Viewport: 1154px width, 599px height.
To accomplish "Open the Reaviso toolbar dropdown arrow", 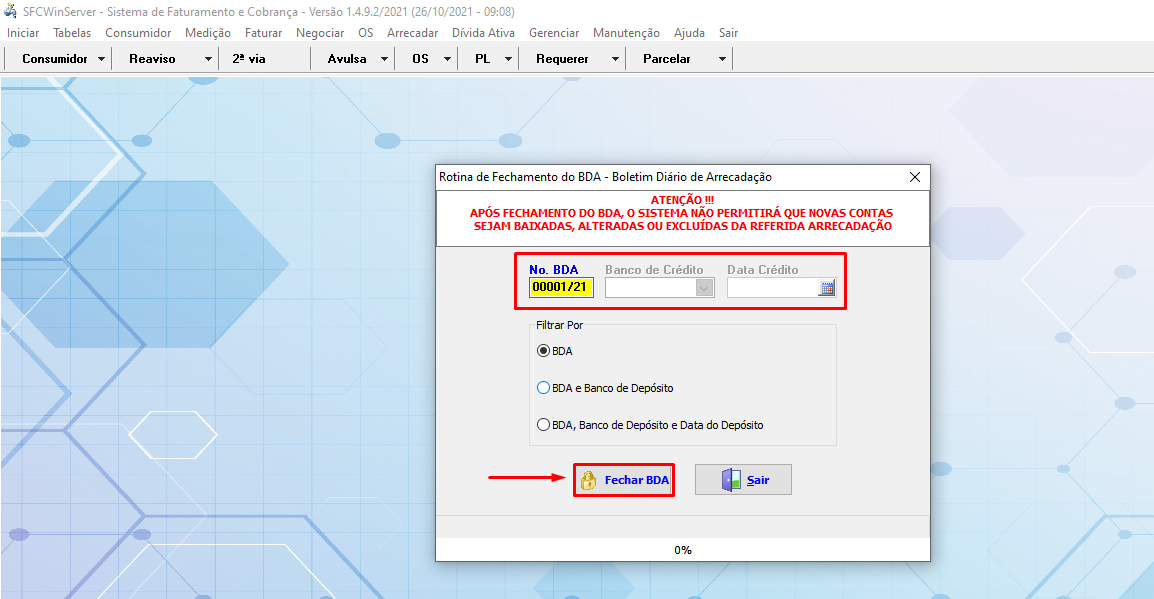I will tap(208, 59).
